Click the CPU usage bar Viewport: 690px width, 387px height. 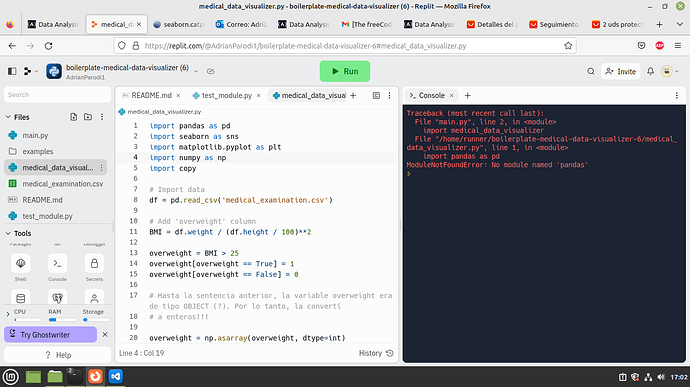[x=28, y=320]
